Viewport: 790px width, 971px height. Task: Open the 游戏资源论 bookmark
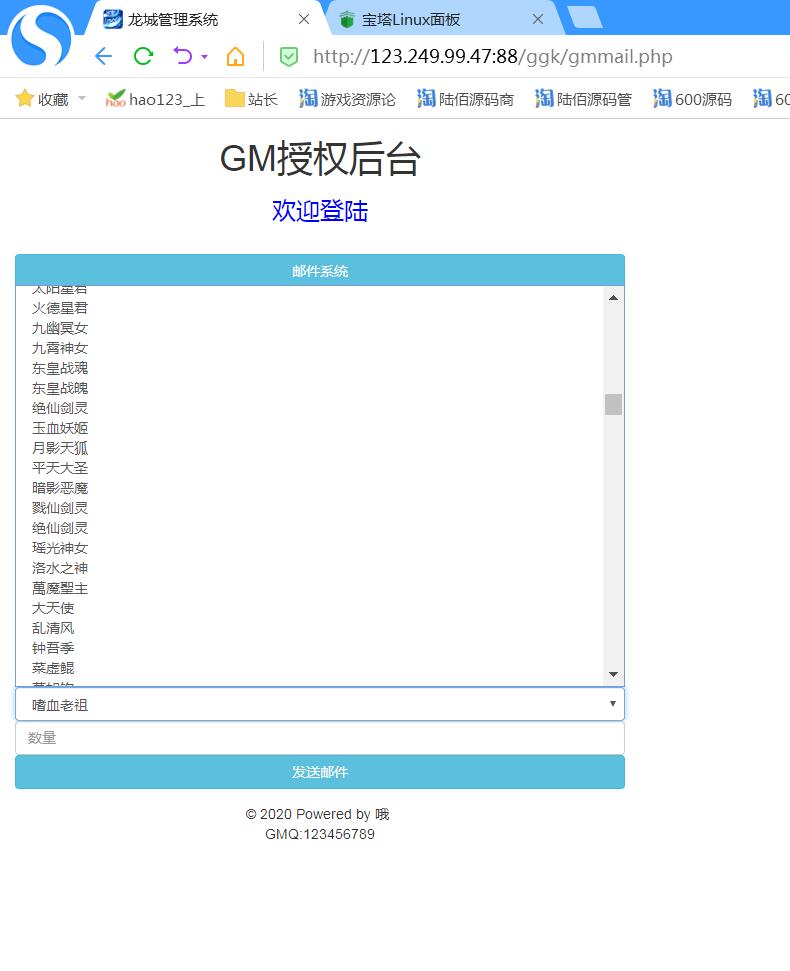point(347,99)
